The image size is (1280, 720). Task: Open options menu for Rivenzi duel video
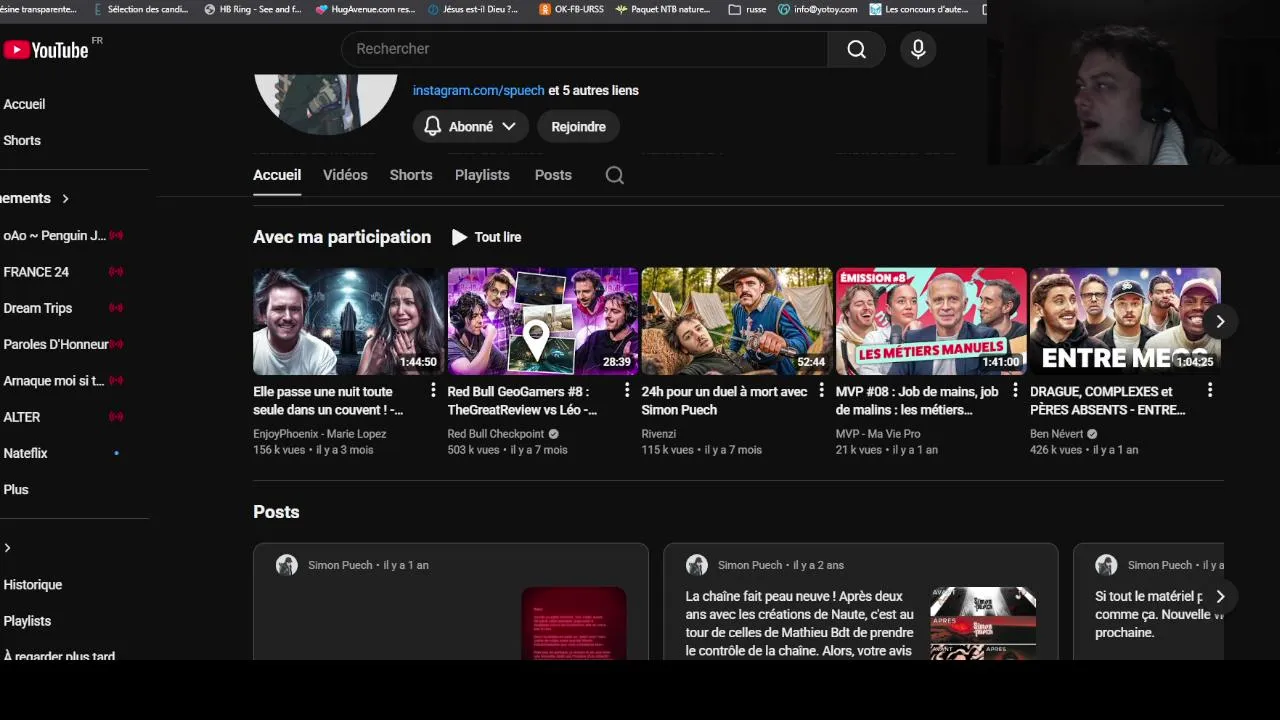coord(821,390)
